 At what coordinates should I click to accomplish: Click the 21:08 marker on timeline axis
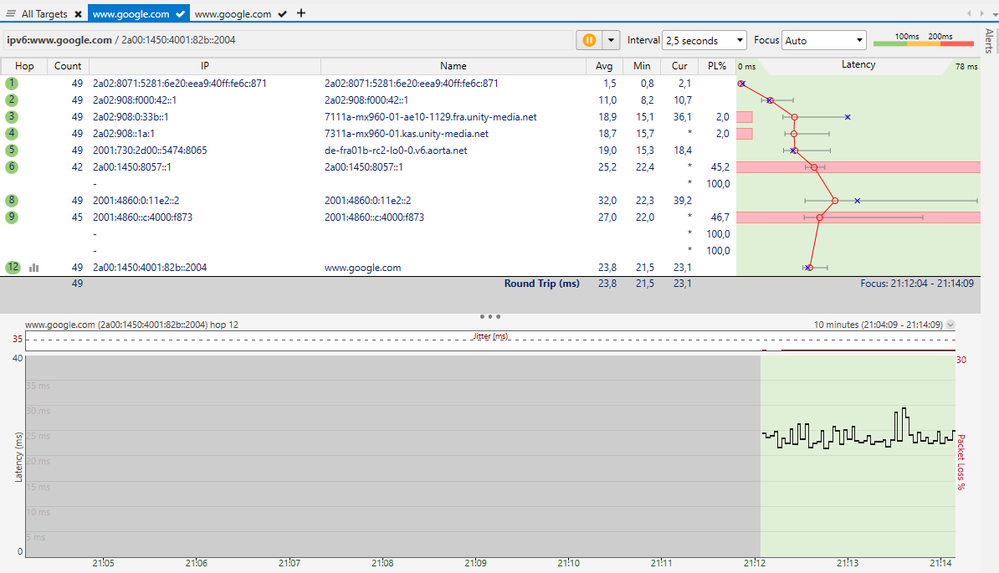[382, 563]
